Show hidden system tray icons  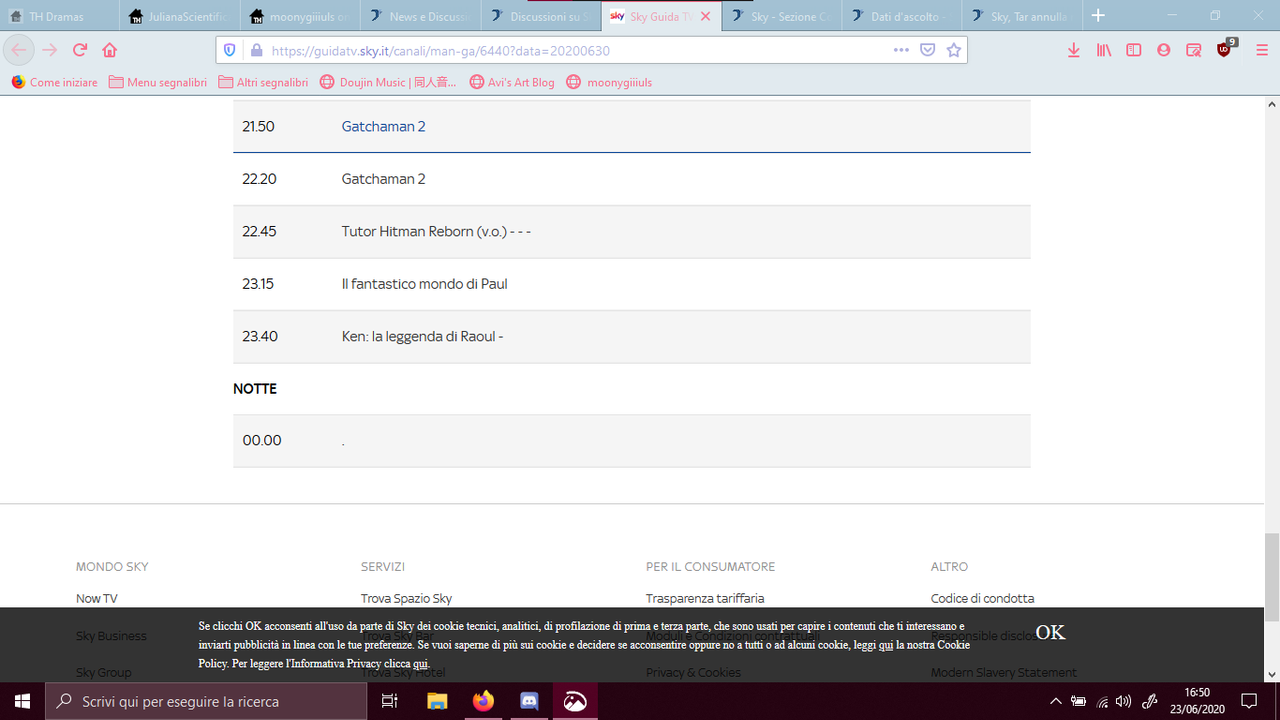click(1057, 701)
